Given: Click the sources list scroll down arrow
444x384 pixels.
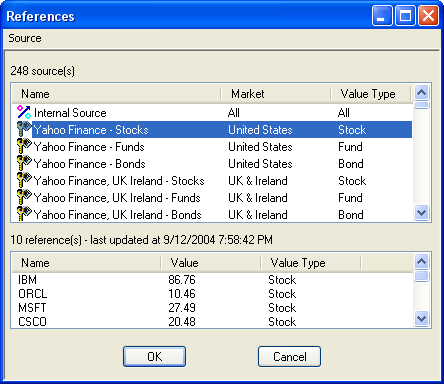Looking at the screenshot, I should tap(422, 213).
